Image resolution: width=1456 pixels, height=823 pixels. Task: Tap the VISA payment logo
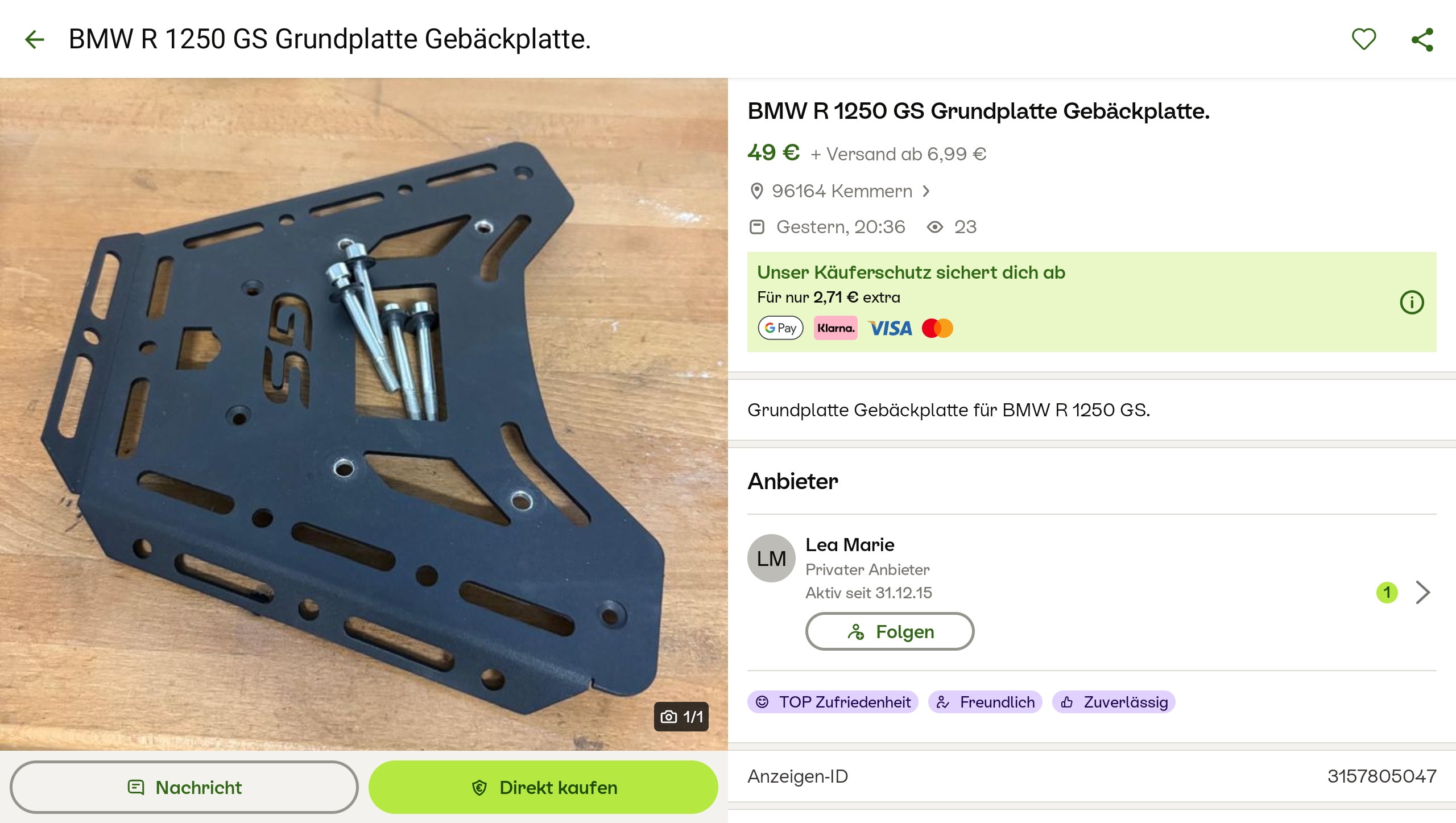(x=890, y=328)
